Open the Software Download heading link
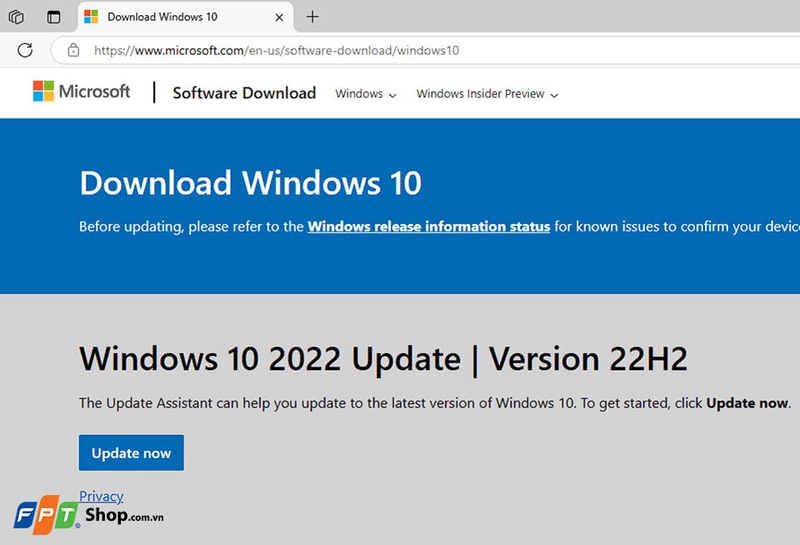 [x=244, y=93]
